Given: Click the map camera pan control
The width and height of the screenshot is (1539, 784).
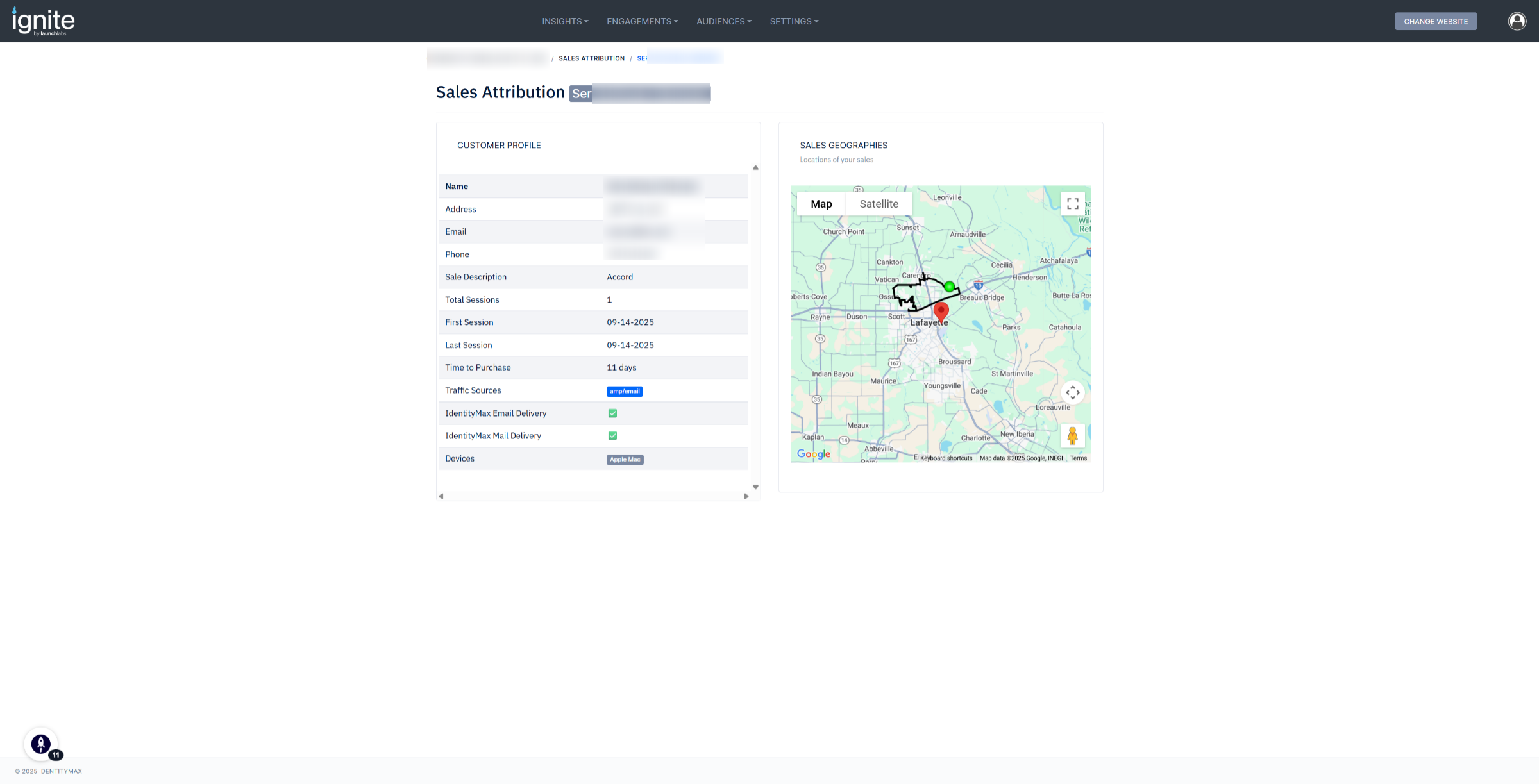Looking at the screenshot, I should (x=1072, y=392).
